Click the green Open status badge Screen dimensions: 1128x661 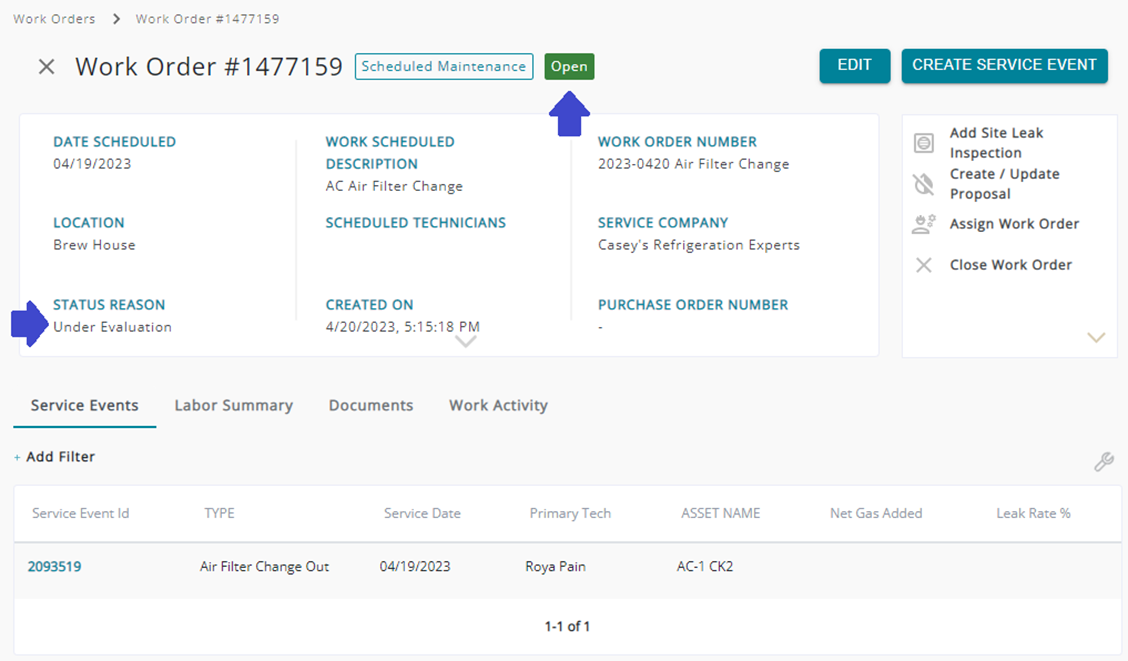click(569, 66)
